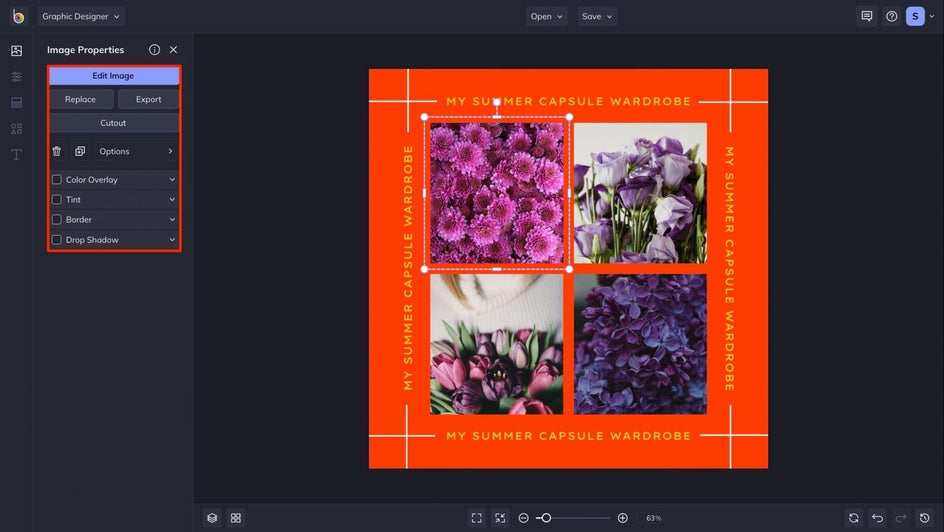
Task: Expand the Tint section chevron
Action: click(x=172, y=199)
